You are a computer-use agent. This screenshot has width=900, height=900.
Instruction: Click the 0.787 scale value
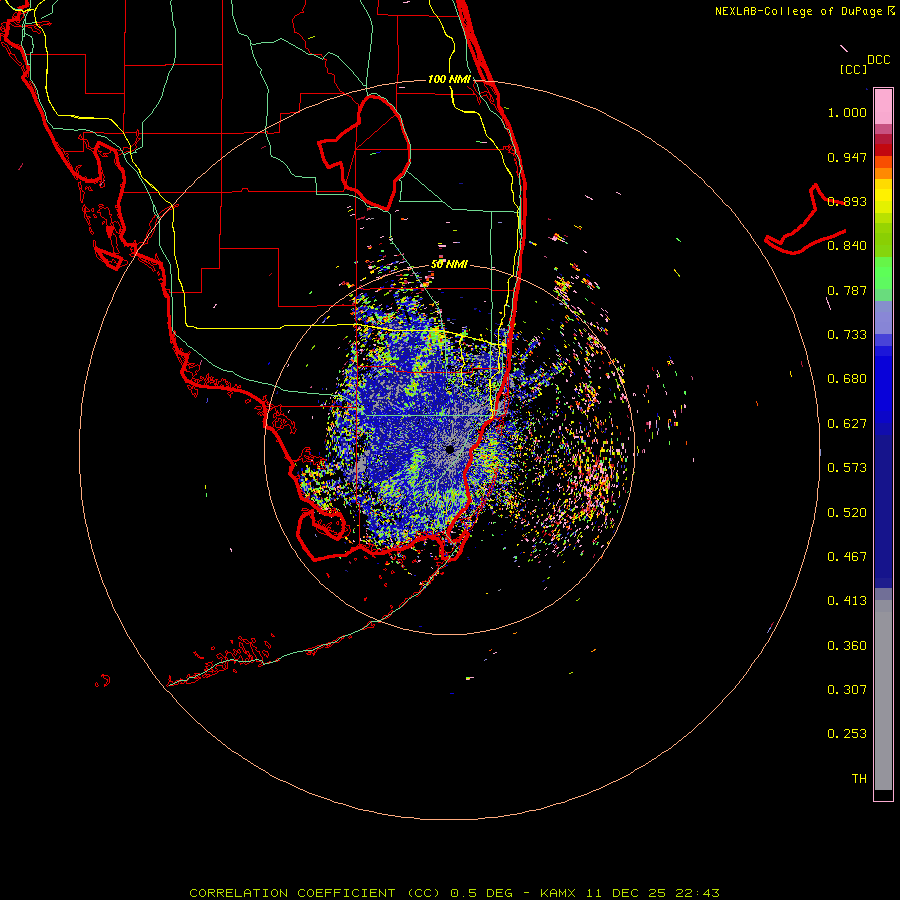[x=847, y=290]
